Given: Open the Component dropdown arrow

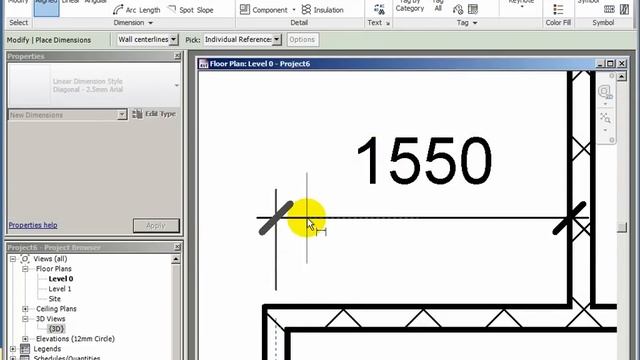Looking at the screenshot, I should (x=294, y=10).
